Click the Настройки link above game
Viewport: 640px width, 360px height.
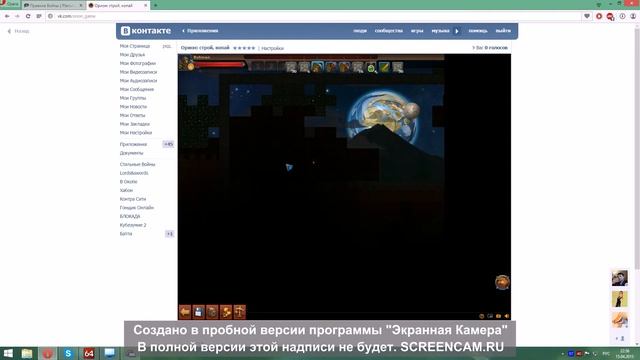(272, 48)
